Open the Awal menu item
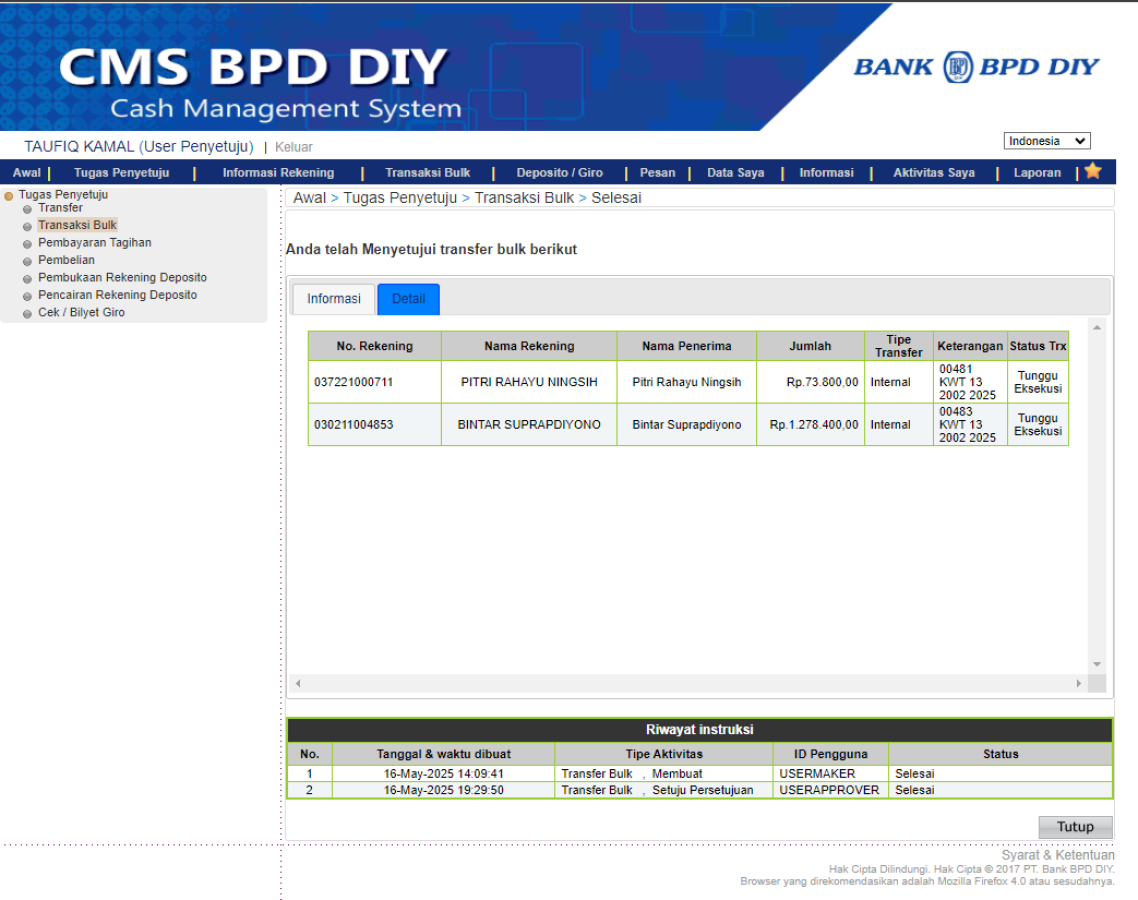The image size is (1138, 900). pos(27,173)
